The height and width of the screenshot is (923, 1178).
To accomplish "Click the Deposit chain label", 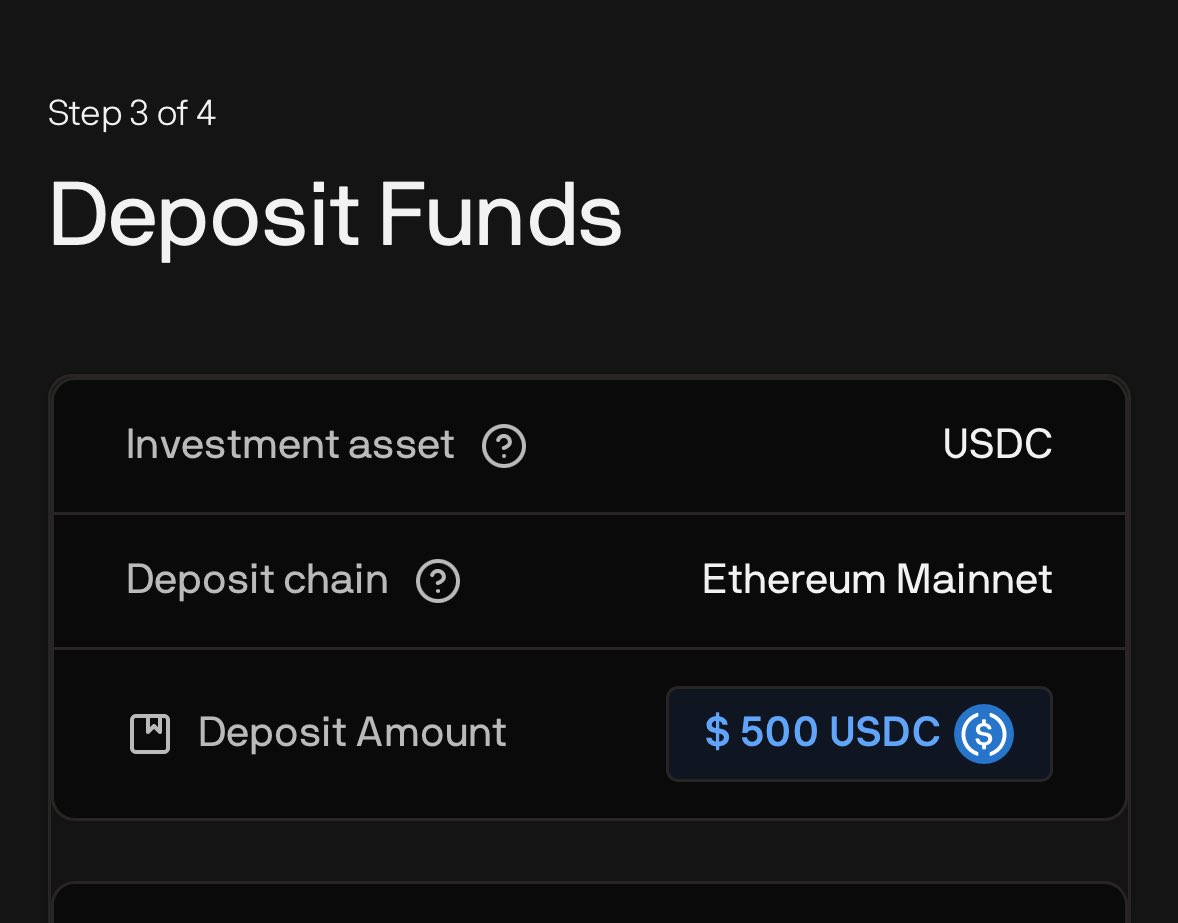I will (x=257, y=580).
